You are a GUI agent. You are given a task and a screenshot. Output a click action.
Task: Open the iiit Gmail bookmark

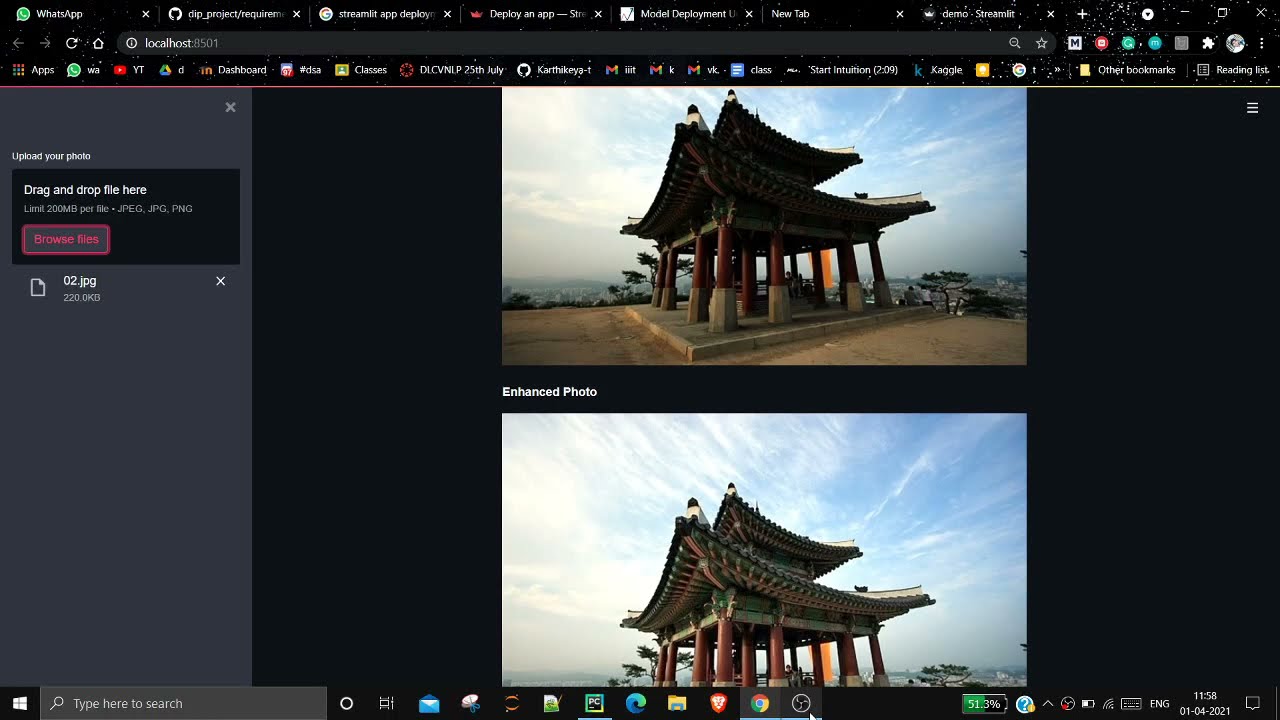[621, 70]
